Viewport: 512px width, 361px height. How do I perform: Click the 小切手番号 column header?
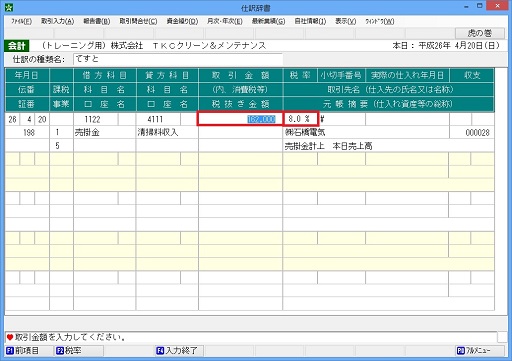coord(341,75)
